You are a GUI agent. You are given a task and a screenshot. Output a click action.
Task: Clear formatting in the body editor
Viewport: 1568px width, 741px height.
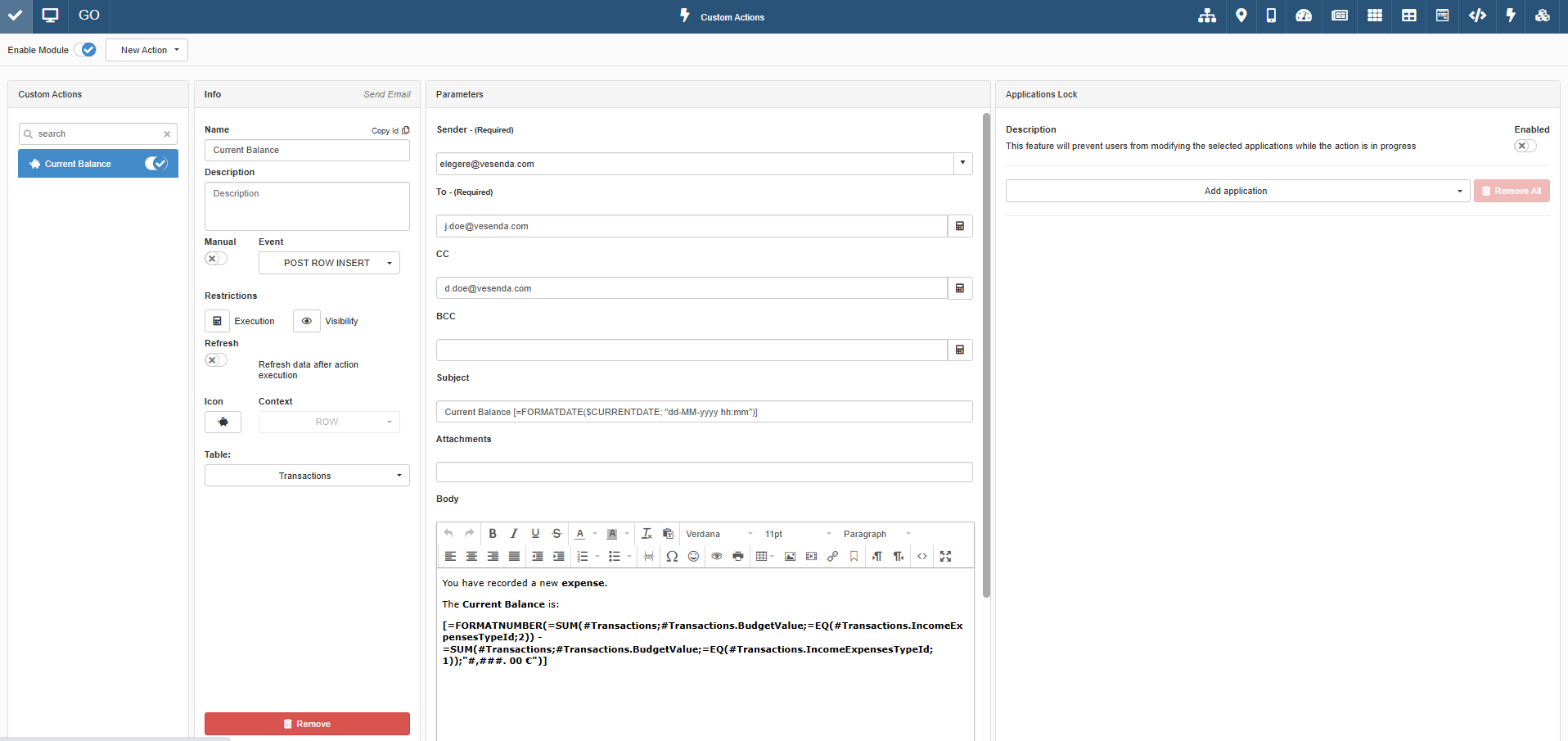647,534
